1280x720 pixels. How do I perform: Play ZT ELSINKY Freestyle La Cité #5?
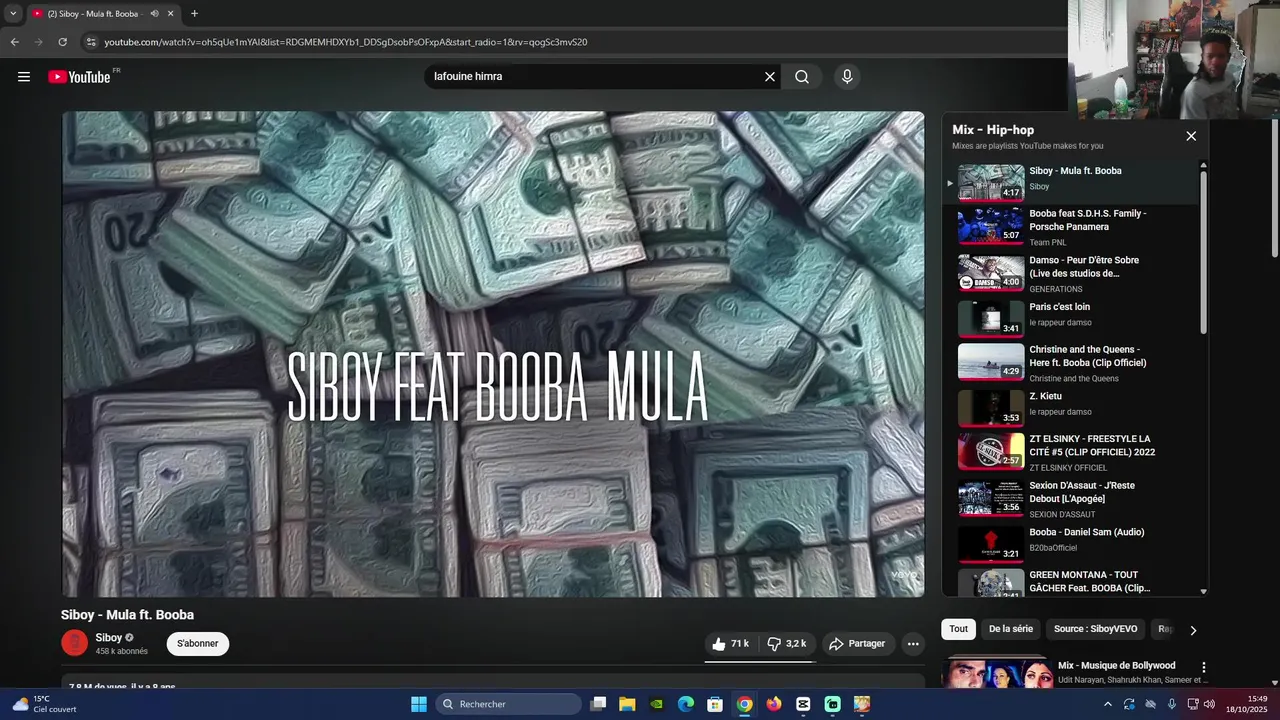[1070, 452]
